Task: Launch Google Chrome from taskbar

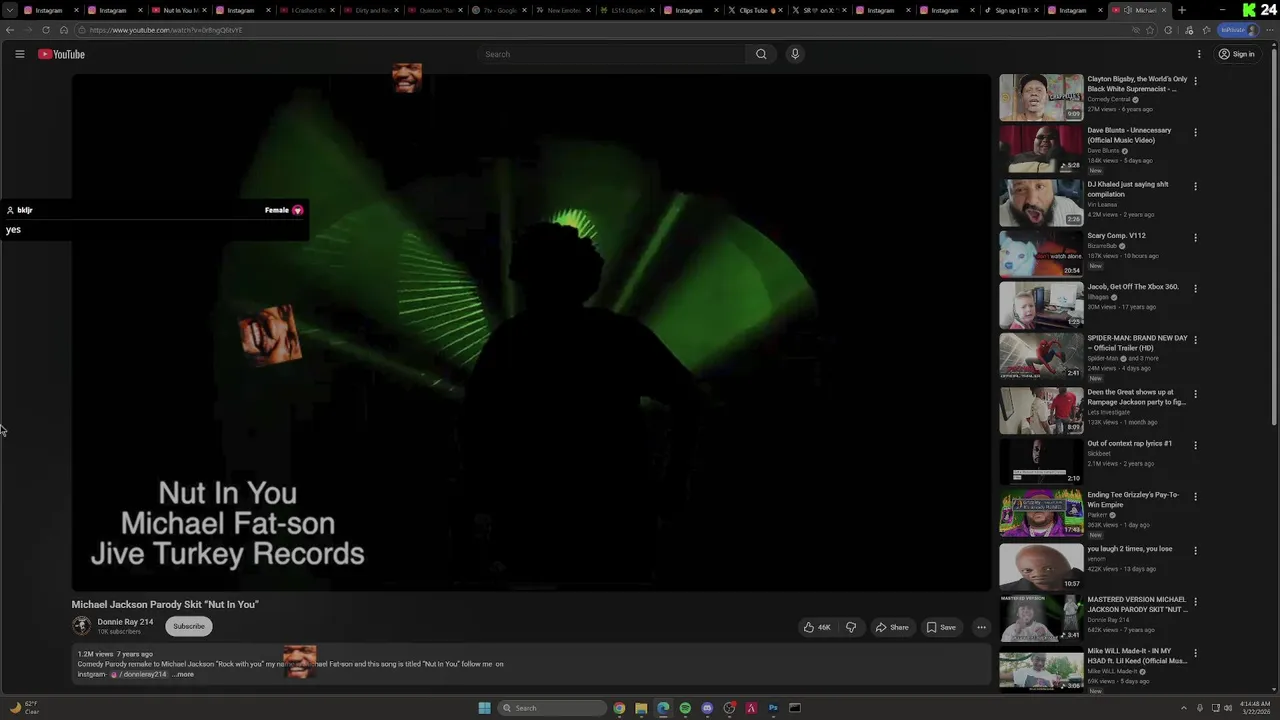Action: 619,708
